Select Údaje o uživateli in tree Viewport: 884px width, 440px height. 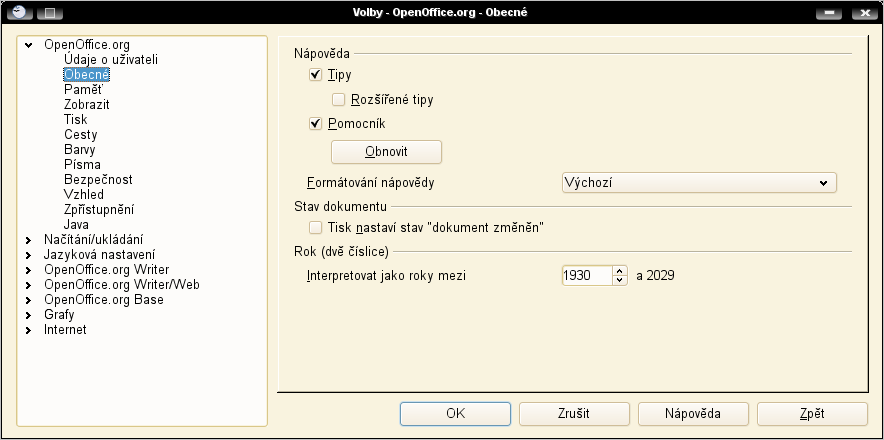(110, 59)
